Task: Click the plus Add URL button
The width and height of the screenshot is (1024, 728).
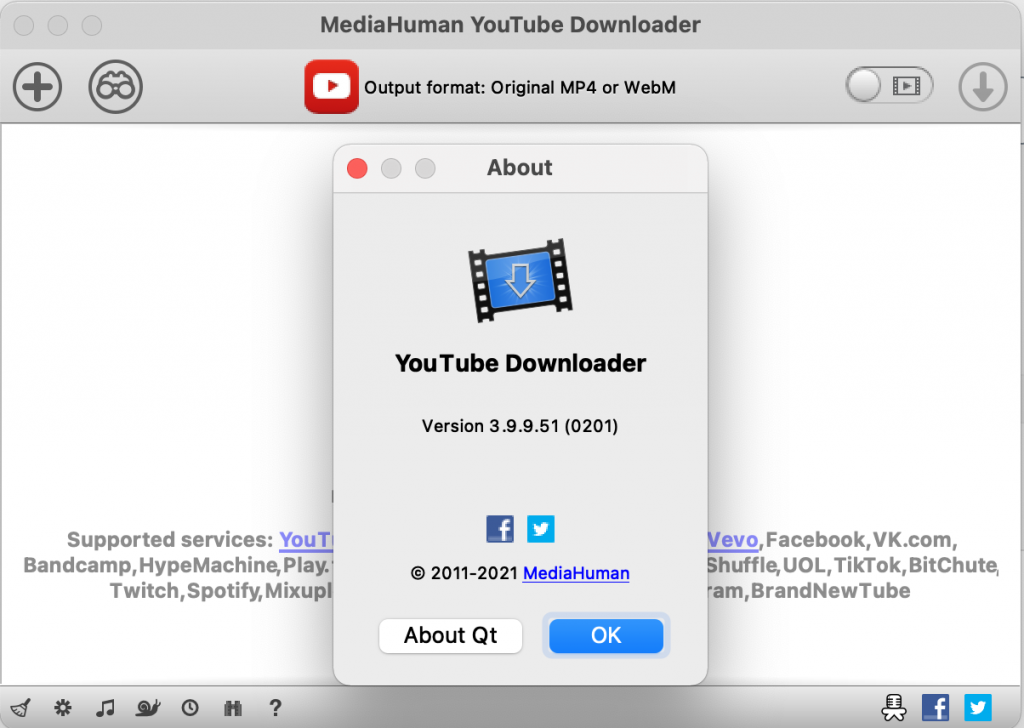Action: coord(37,86)
